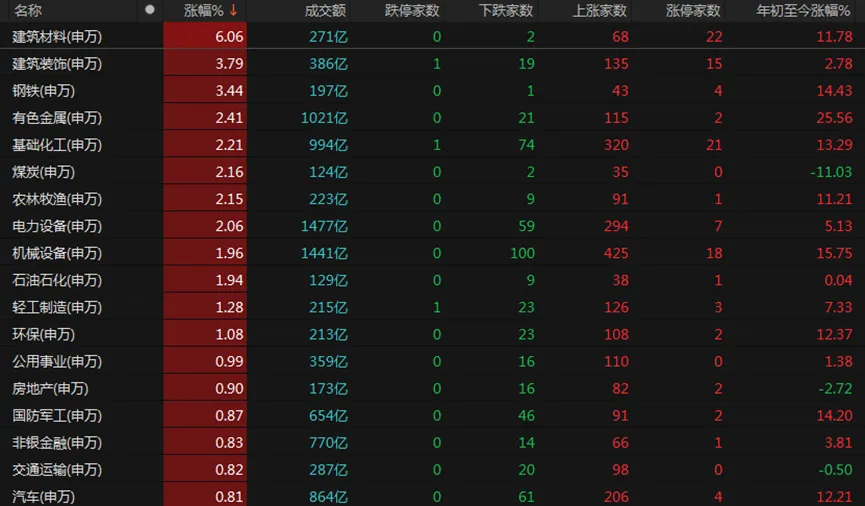Image resolution: width=865 pixels, height=506 pixels.
Task: Click the 2.41 gain percentage cell
Action: (x=205, y=118)
